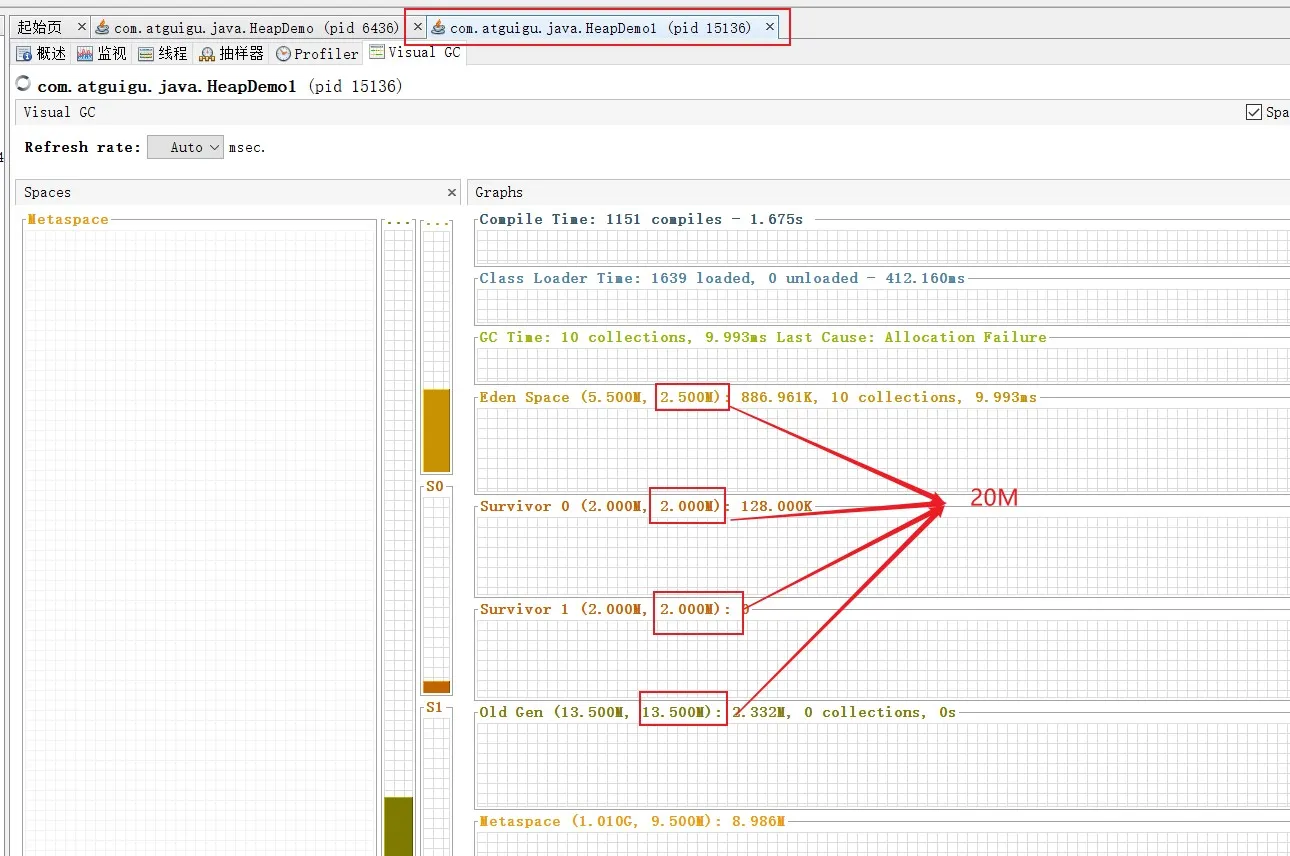1290x856 pixels.
Task: Click the S1 survivor space label
Action: tap(434, 707)
